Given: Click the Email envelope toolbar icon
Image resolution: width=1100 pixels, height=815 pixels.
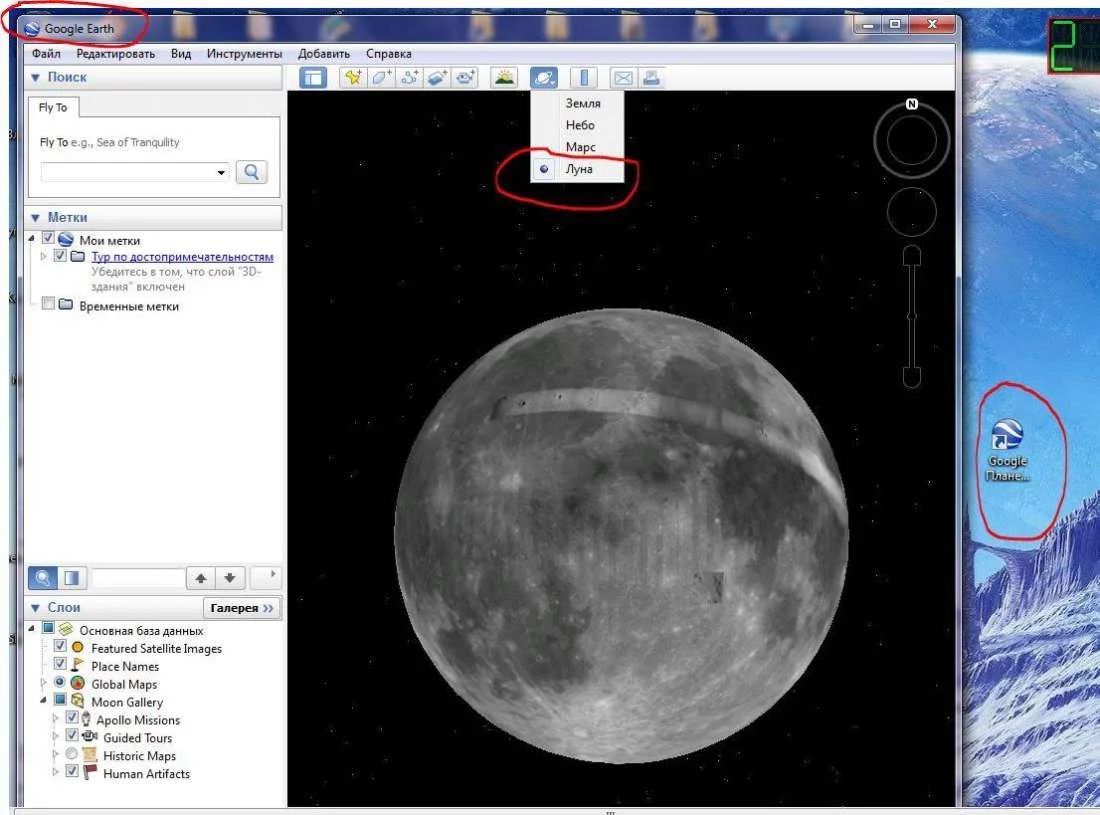Looking at the screenshot, I should (x=623, y=78).
